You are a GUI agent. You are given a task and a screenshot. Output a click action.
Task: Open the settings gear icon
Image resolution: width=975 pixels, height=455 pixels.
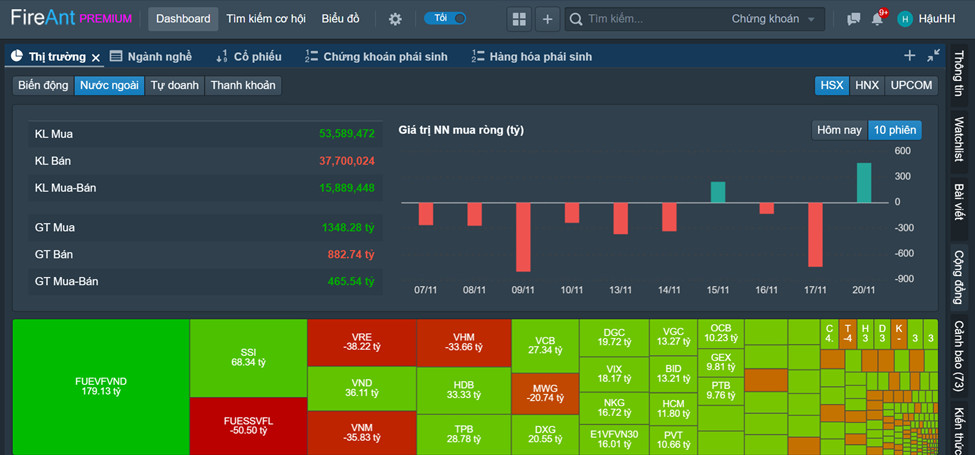click(395, 19)
